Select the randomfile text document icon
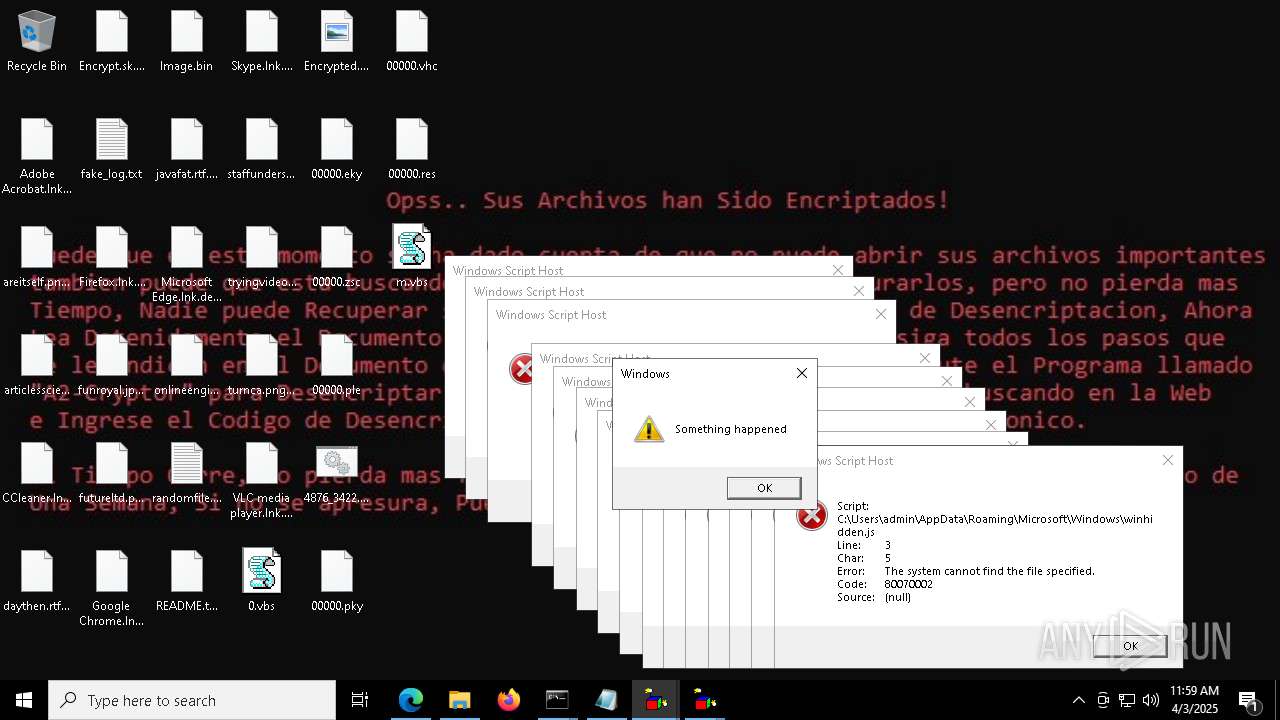Viewport: 1280px width, 720px height. coord(187,473)
